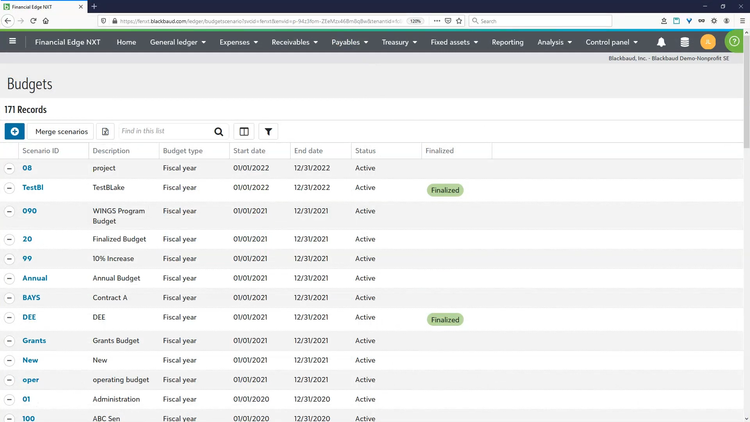Open the Receivables menu
750x422 pixels.
tap(294, 42)
